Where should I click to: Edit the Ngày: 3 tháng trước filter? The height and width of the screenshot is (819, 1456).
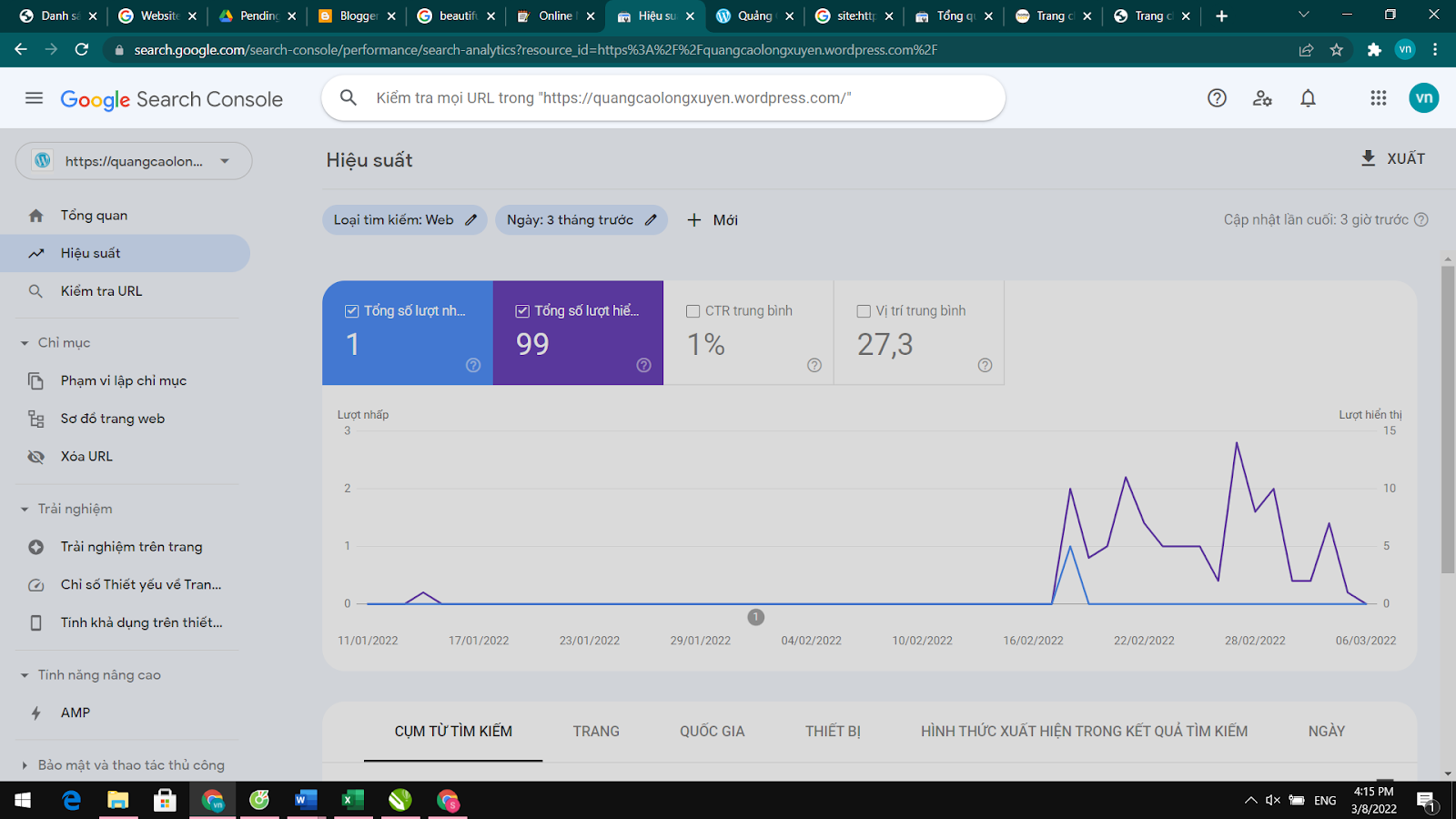581,220
